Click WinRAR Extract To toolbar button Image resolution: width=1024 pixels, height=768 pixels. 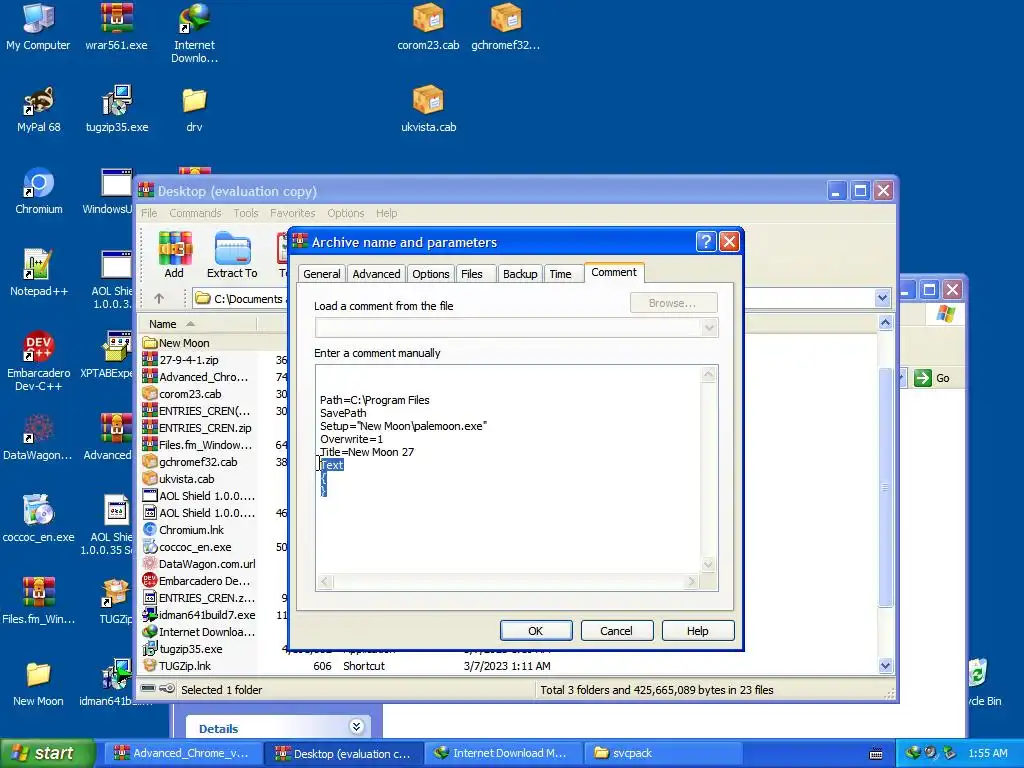[232, 255]
